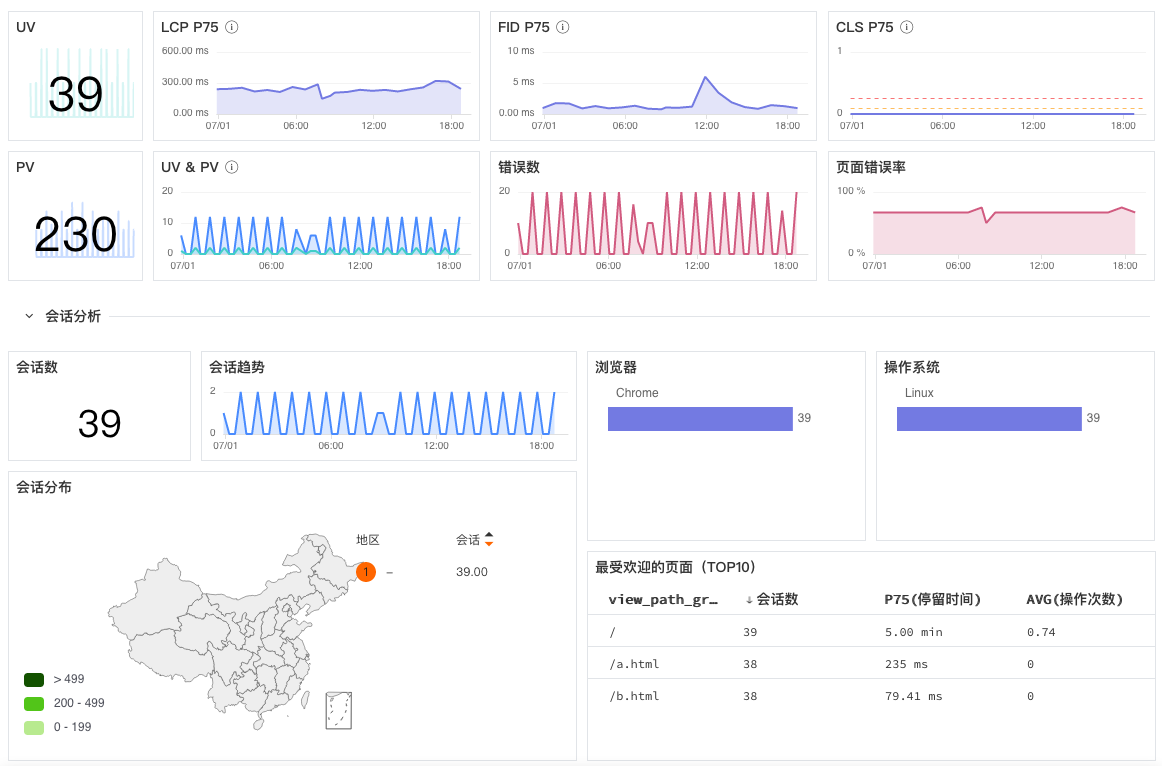
Task: Open the /a.html page row
Action: (871, 664)
